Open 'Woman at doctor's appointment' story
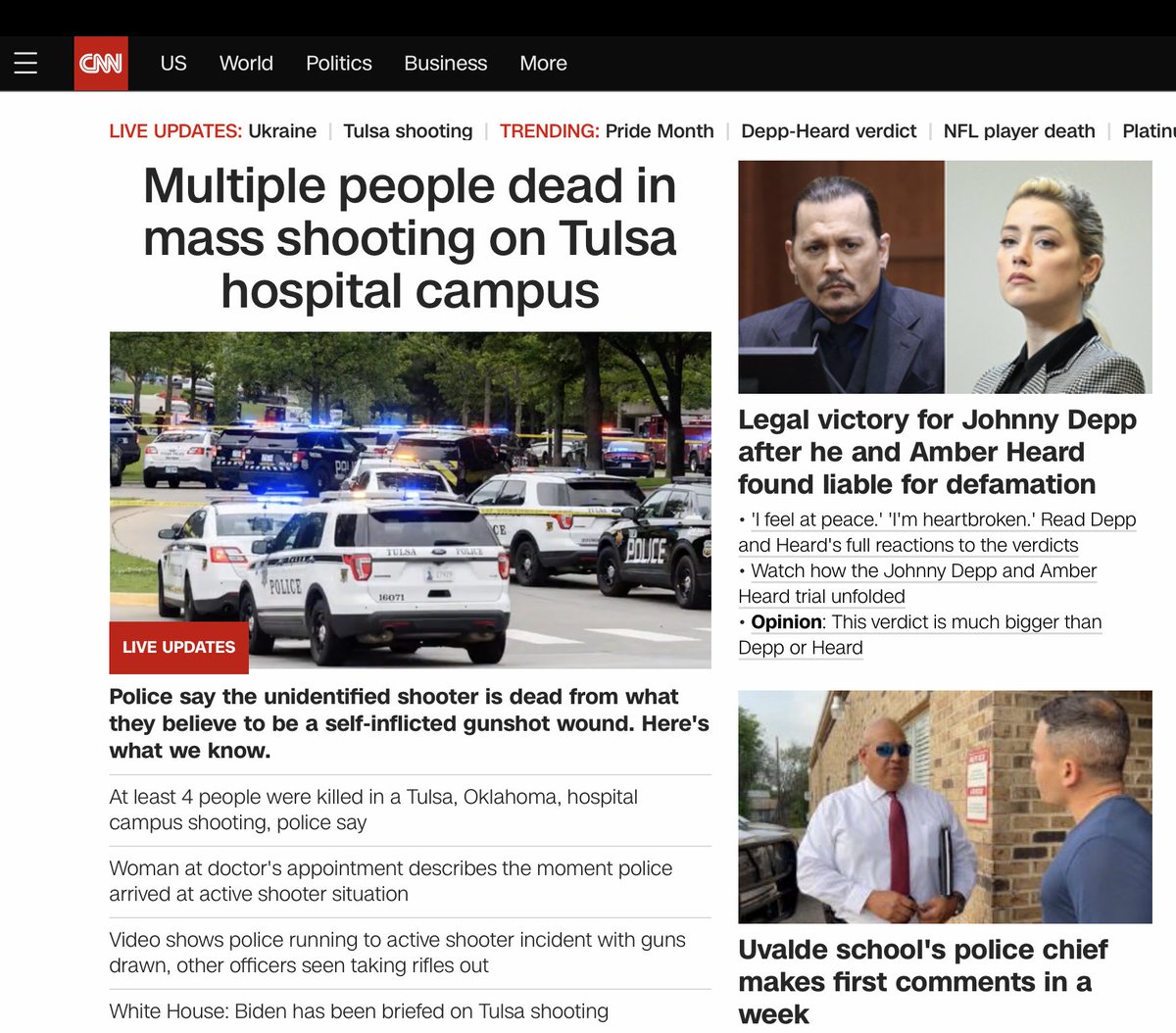This screenshot has width=1176, height=1033. [x=391, y=881]
